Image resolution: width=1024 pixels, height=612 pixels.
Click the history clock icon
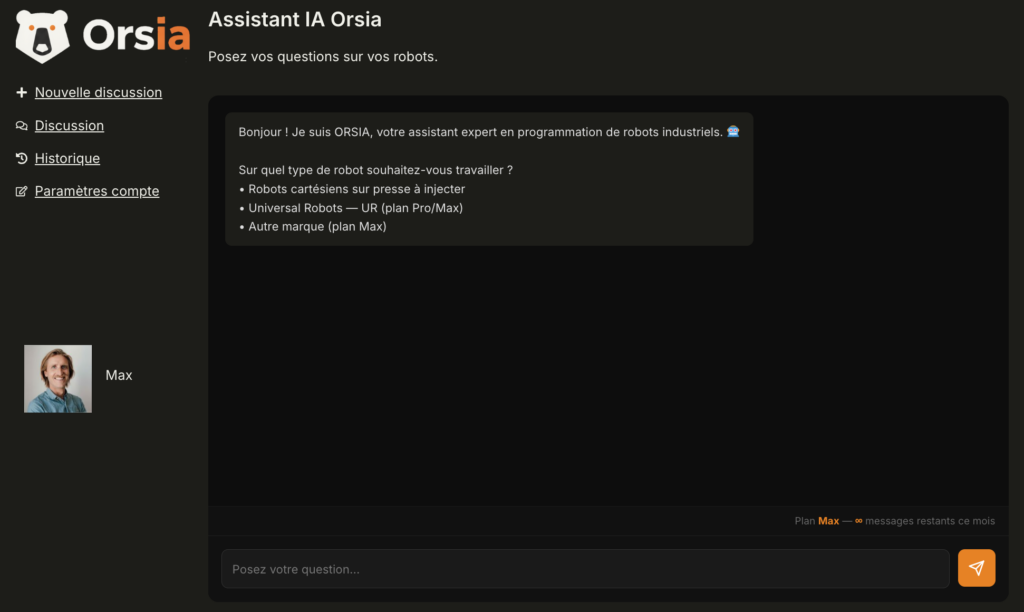[22, 159]
